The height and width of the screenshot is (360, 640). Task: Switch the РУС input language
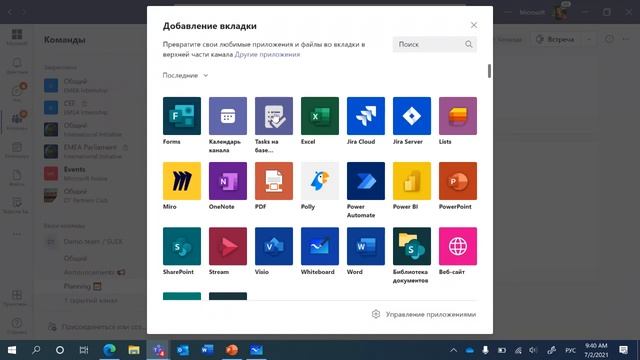pos(570,350)
